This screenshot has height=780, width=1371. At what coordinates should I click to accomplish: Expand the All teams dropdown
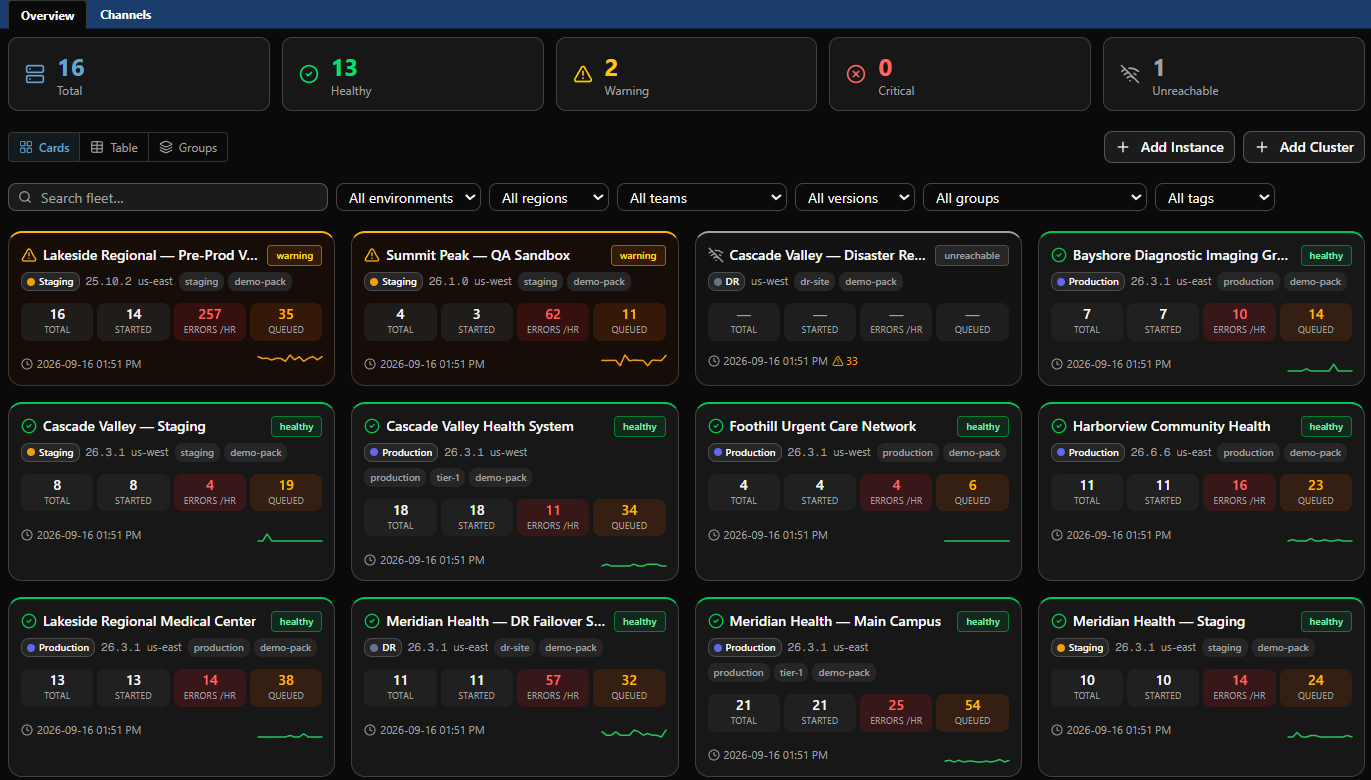click(702, 198)
